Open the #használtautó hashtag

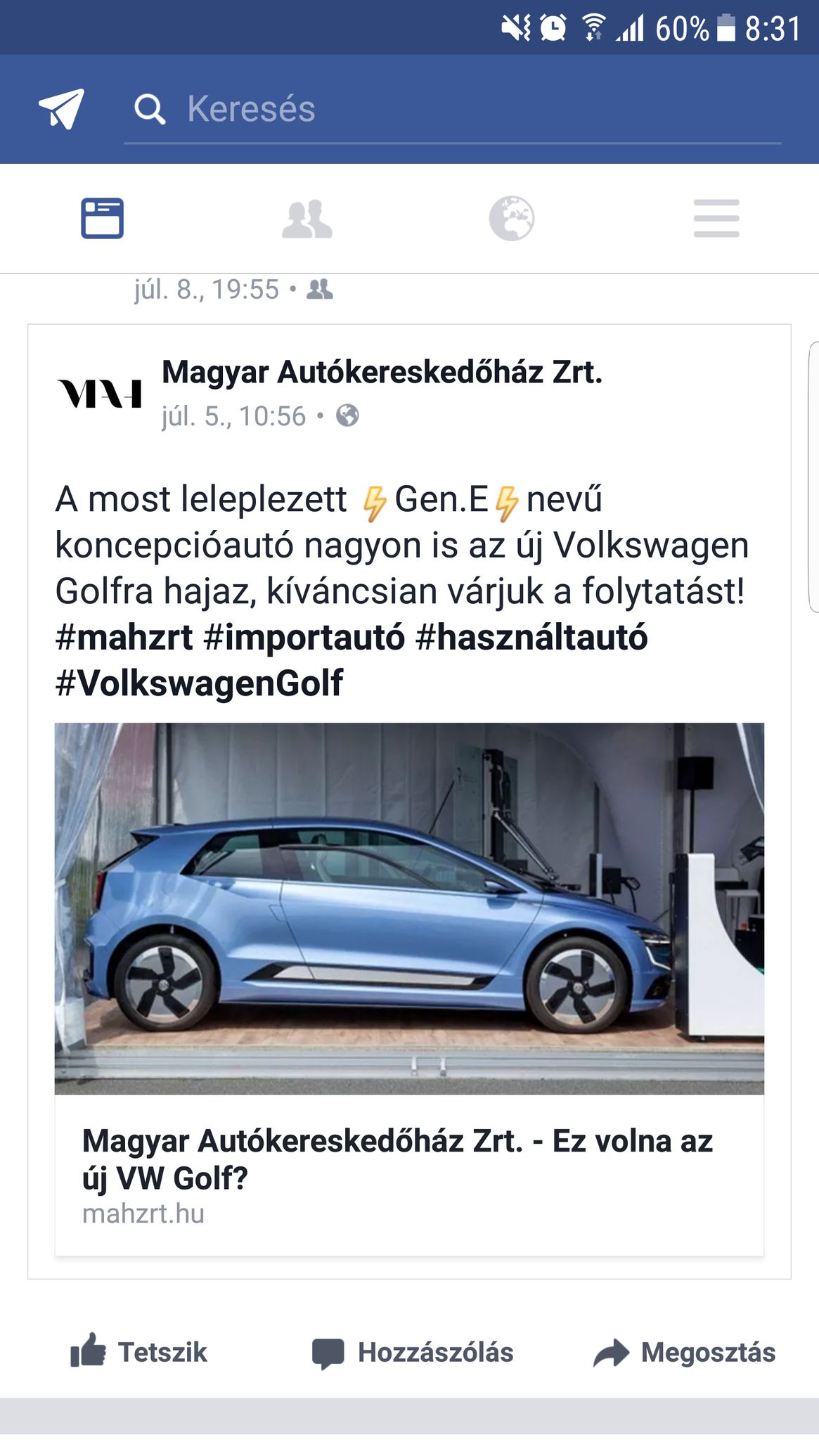531,637
